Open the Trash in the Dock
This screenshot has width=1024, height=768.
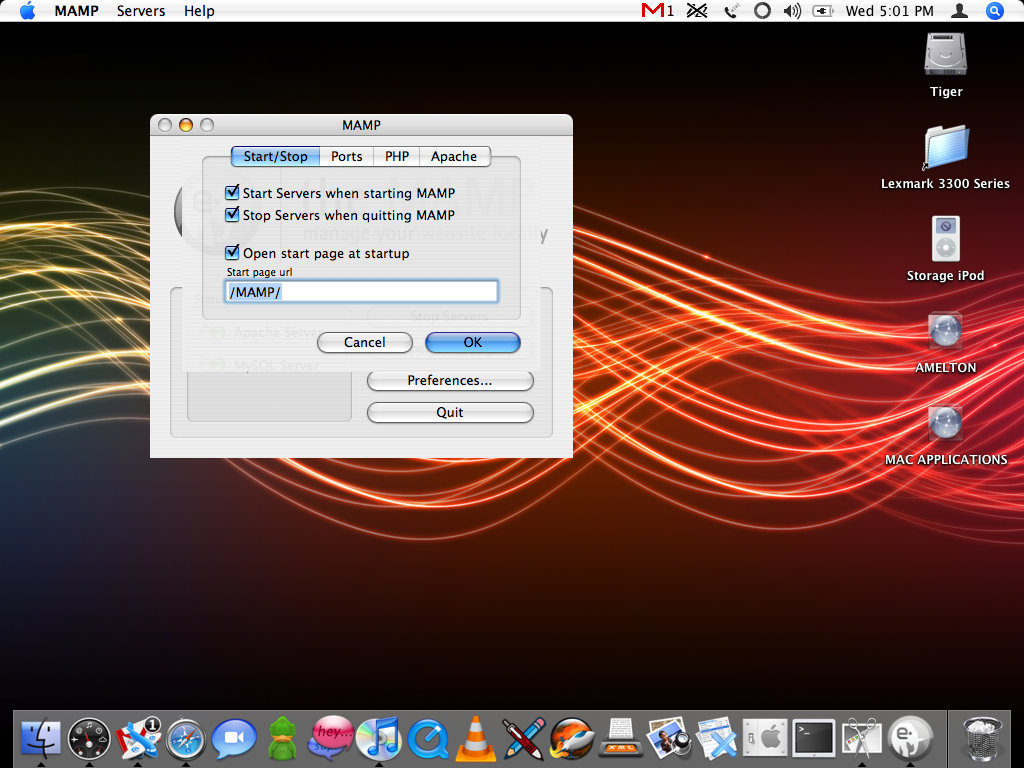pyautogui.click(x=983, y=739)
